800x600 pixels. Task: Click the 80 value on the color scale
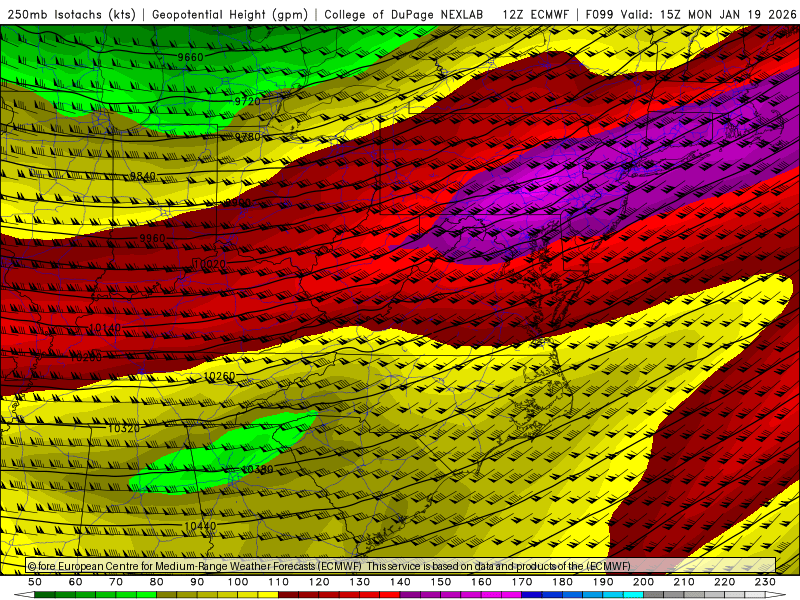(156, 582)
